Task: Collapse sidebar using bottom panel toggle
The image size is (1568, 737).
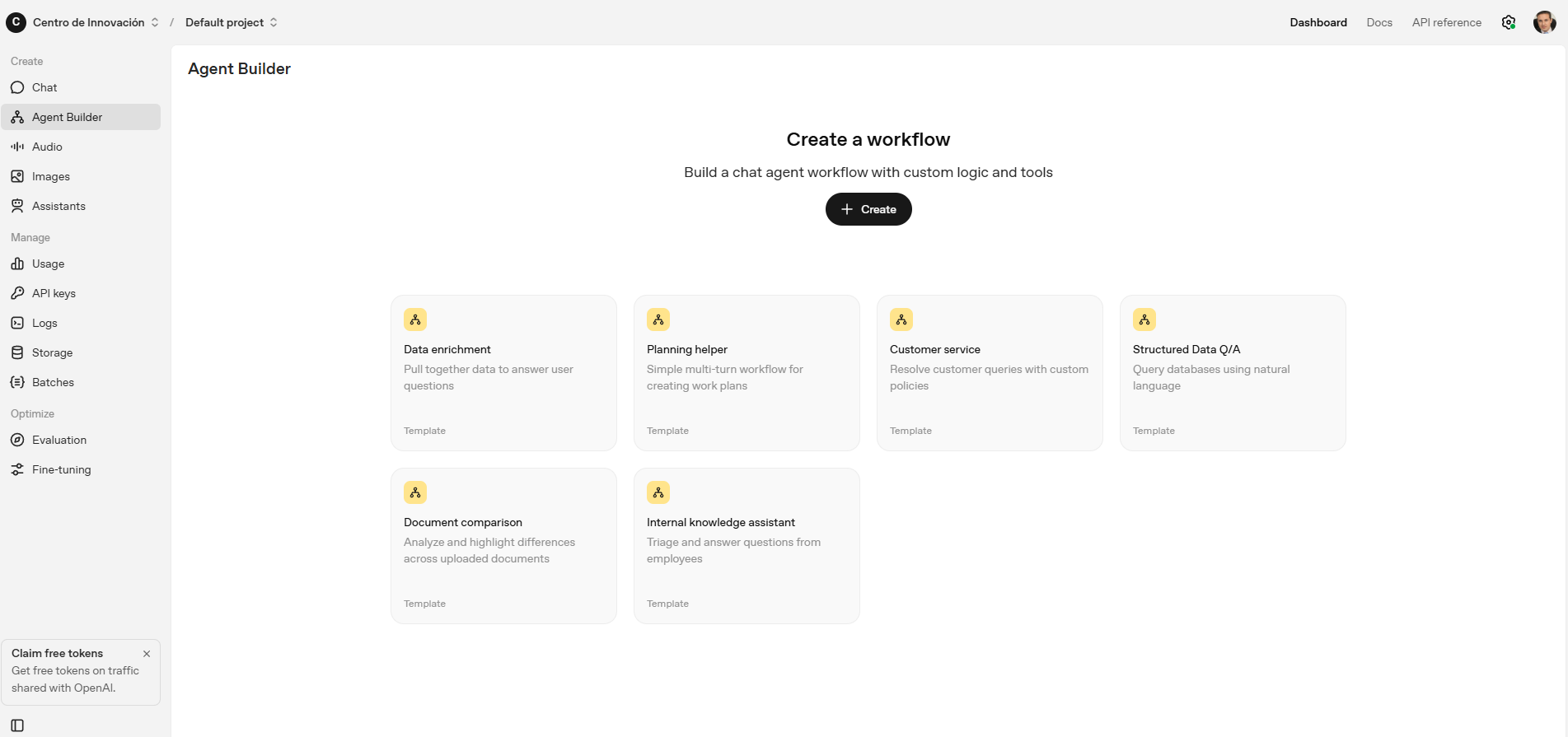Action: coord(17,725)
